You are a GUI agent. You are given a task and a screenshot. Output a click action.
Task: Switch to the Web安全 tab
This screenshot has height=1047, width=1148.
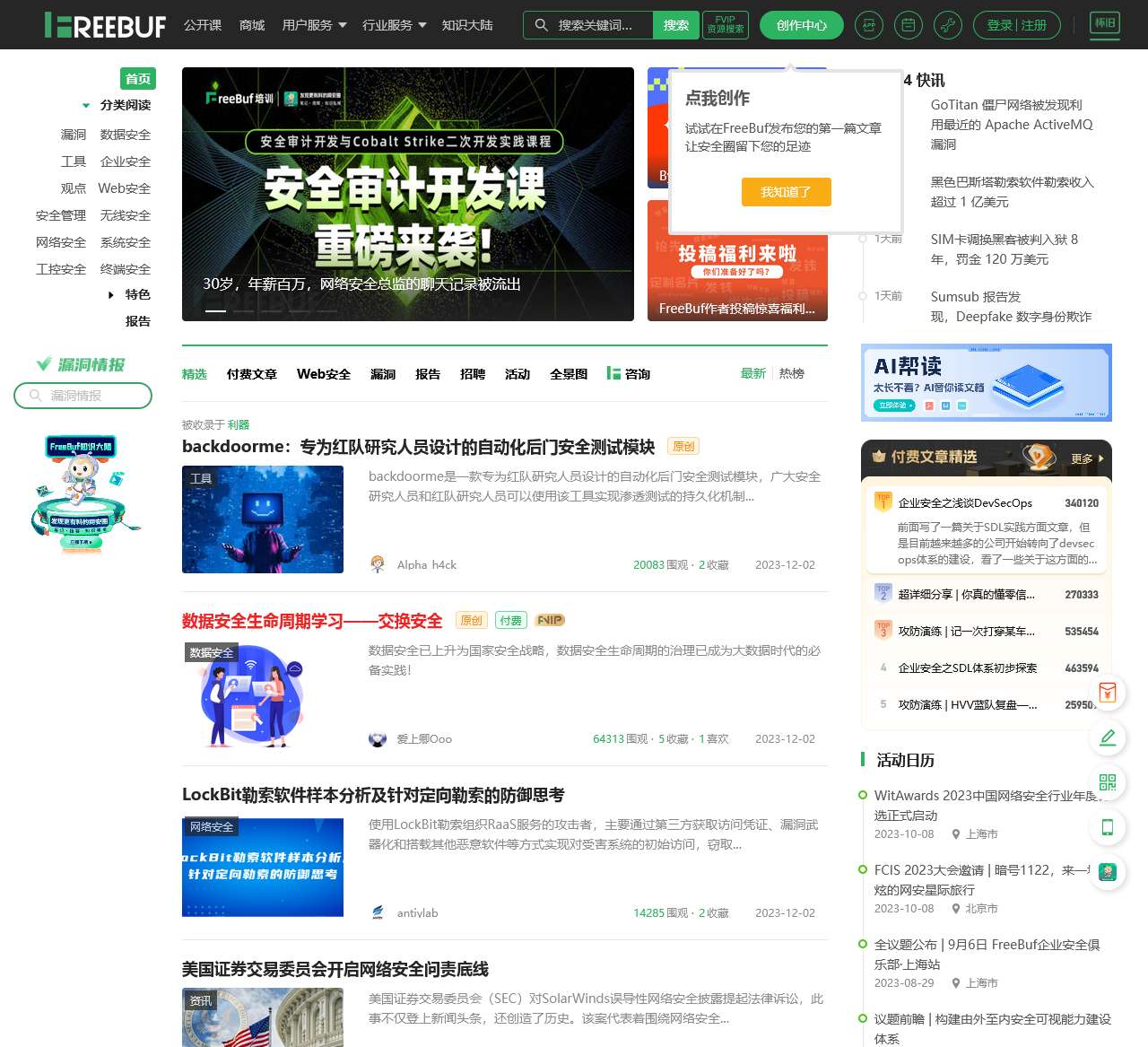click(x=324, y=374)
